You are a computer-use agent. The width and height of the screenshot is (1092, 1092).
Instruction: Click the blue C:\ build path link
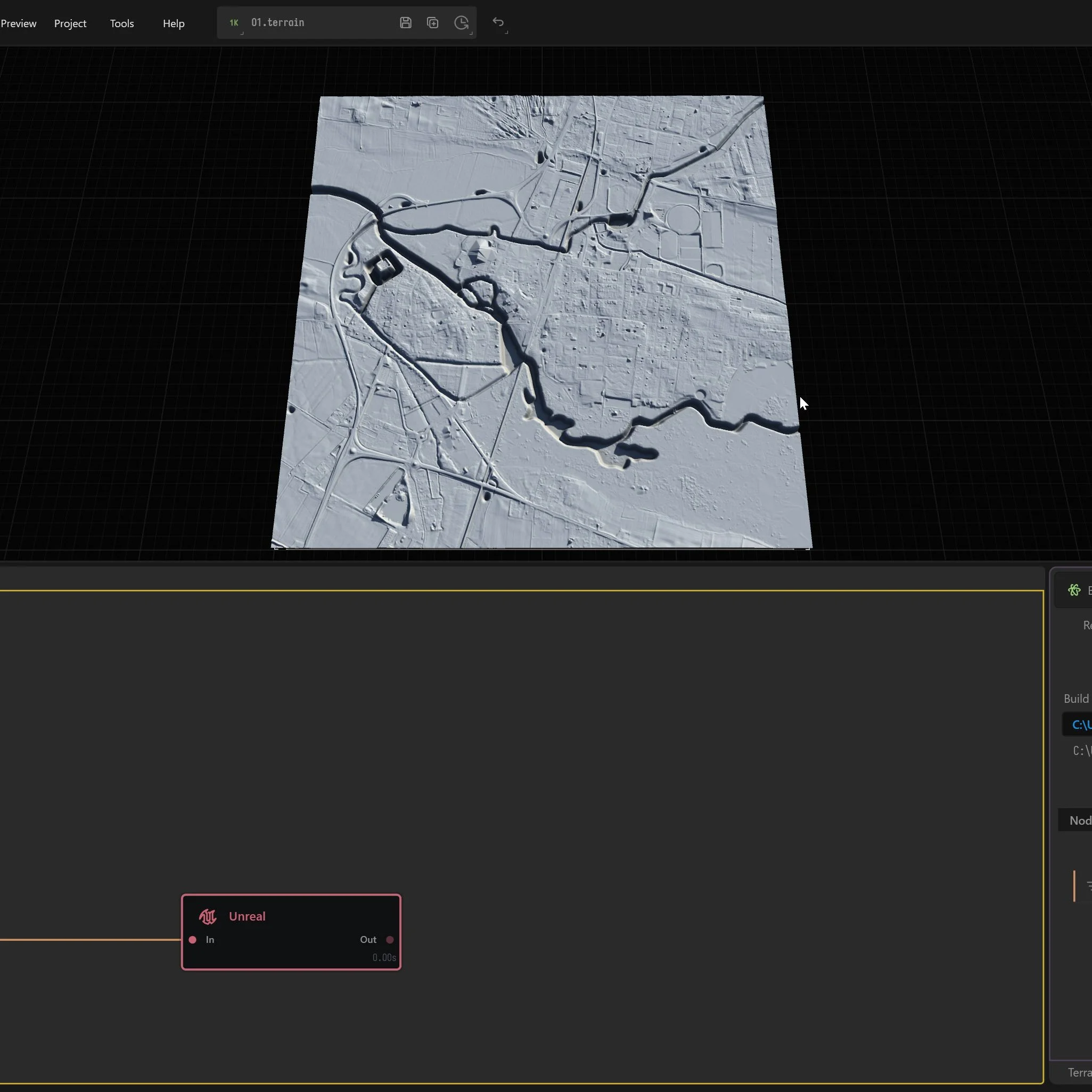point(1081,725)
